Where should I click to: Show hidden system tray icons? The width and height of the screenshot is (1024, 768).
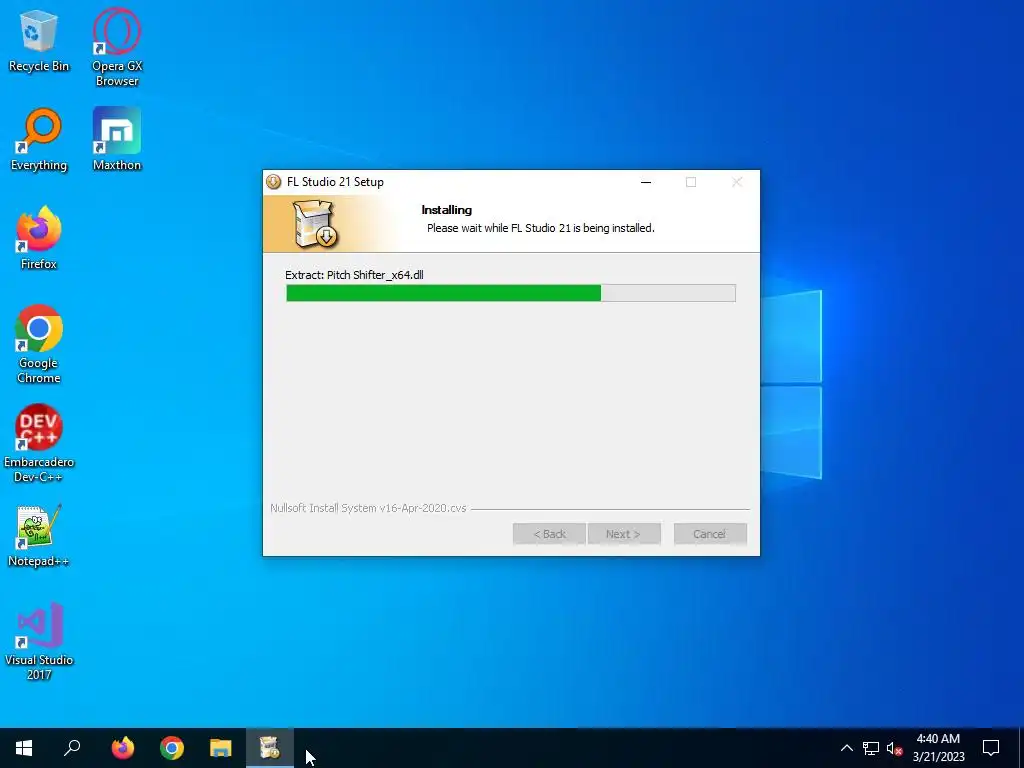pyautogui.click(x=846, y=748)
